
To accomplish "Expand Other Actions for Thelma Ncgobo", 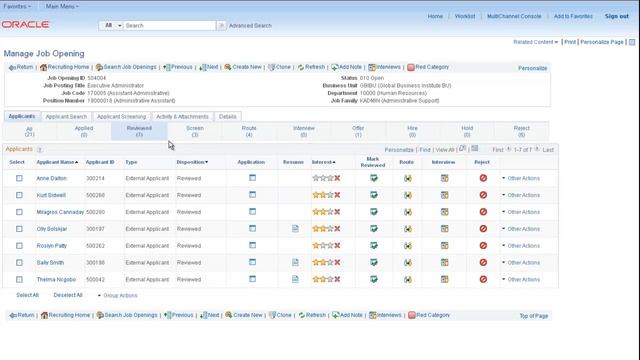I will point(521,280).
